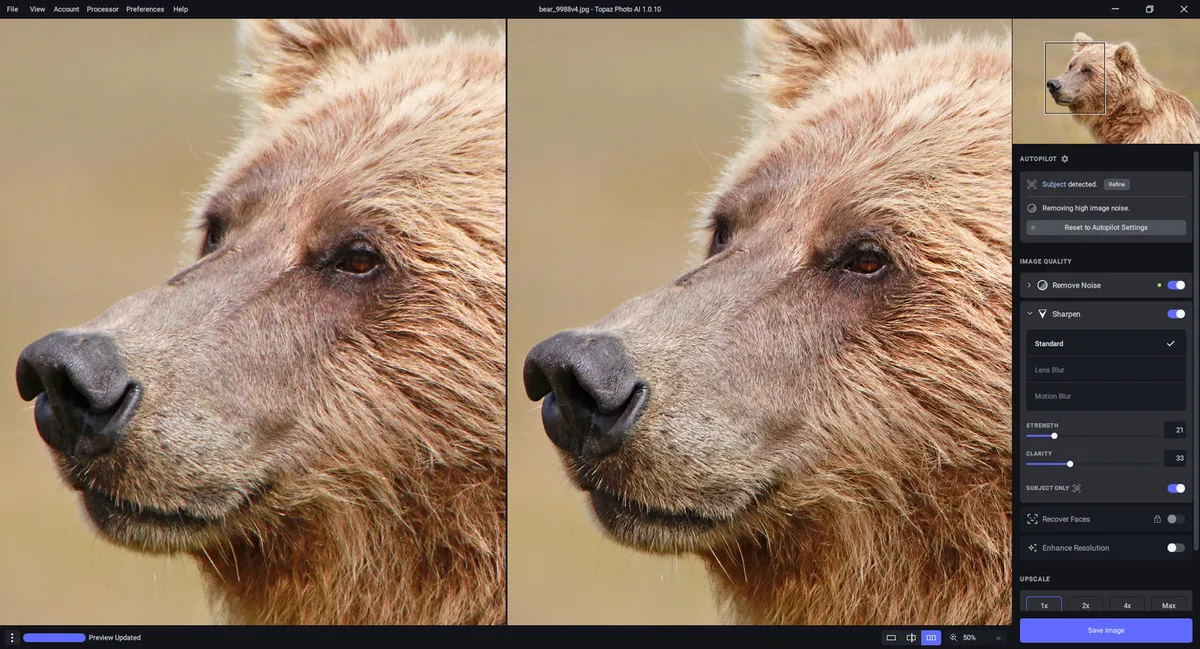The height and width of the screenshot is (649, 1200).
Task: Open the Autopilot settings gear
Action: click(x=1063, y=158)
